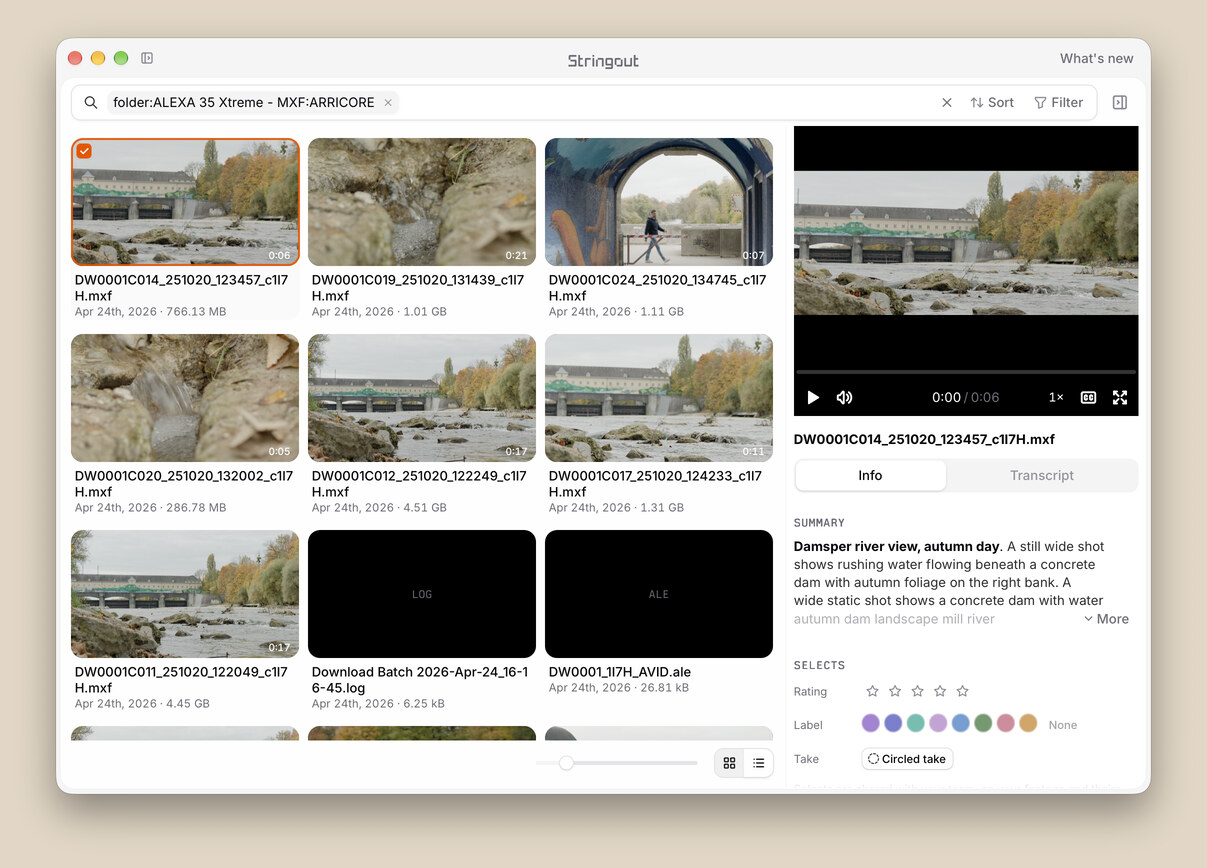Image resolution: width=1207 pixels, height=868 pixels.
Task: Toggle closed captions in the player
Action: (x=1089, y=397)
